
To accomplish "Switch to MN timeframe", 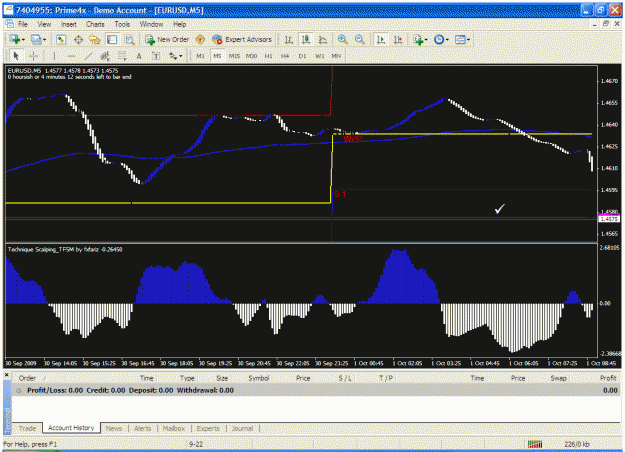I will [336, 56].
